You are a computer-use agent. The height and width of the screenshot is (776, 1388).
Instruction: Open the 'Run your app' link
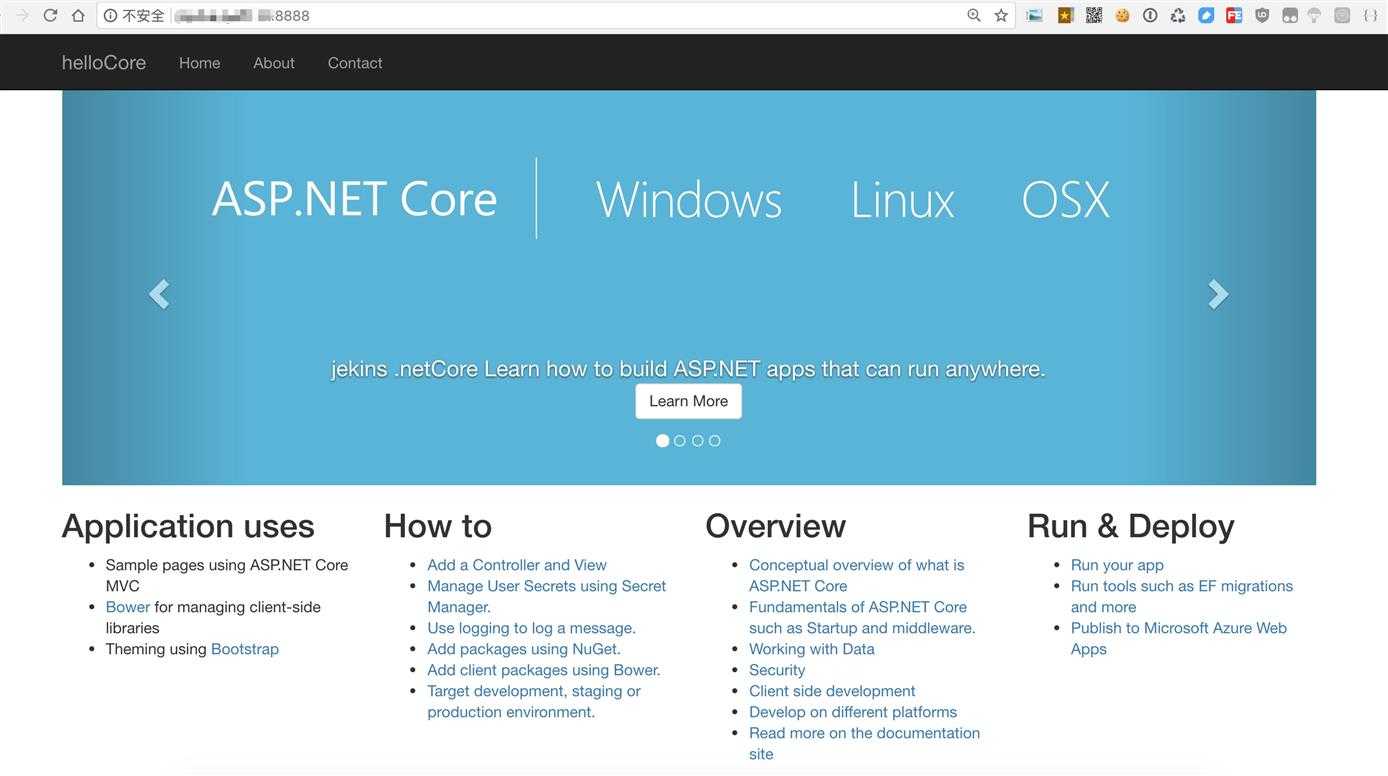(x=1117, y=565)
